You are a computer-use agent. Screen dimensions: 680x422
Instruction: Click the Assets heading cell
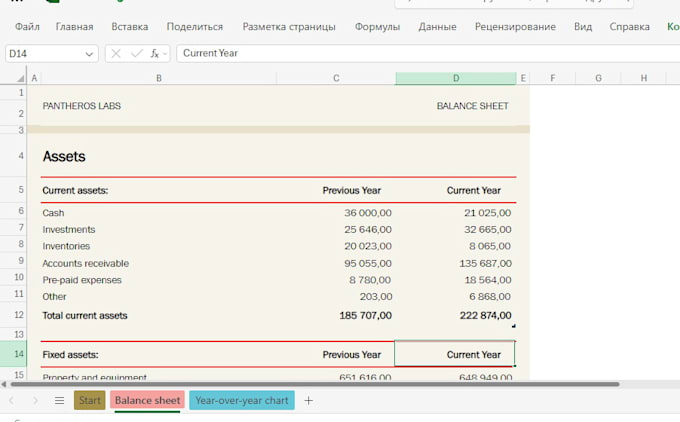[64, 156]
